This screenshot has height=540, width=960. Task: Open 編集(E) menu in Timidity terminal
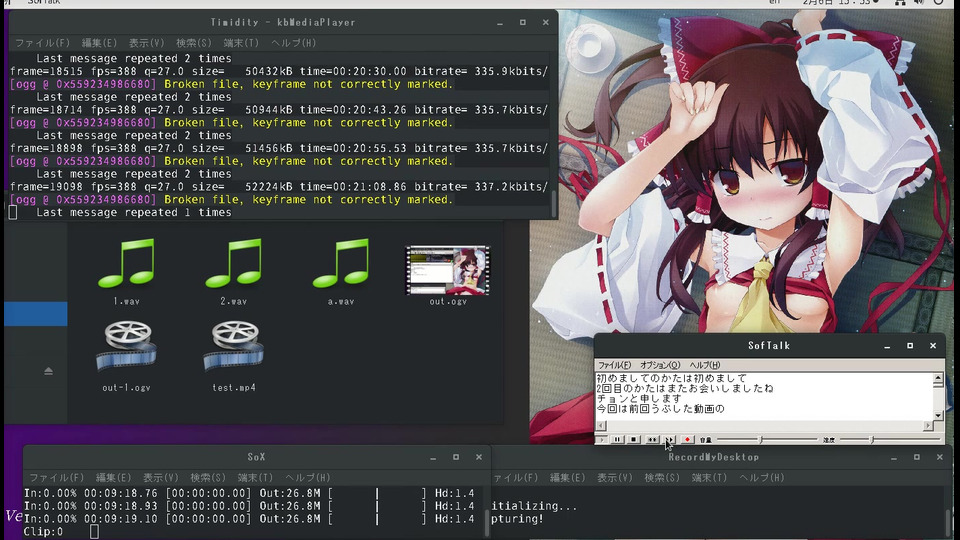(99, 43)
